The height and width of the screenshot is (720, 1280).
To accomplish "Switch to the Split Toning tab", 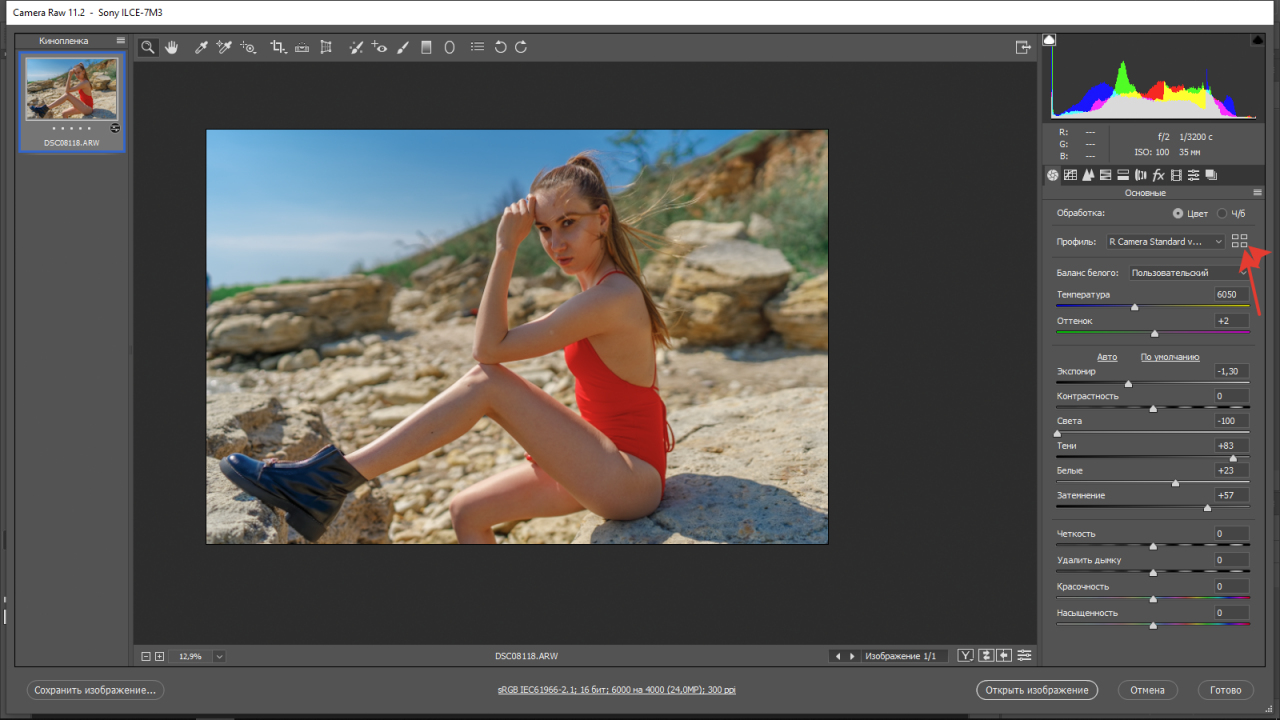I will coord(1123,175).
